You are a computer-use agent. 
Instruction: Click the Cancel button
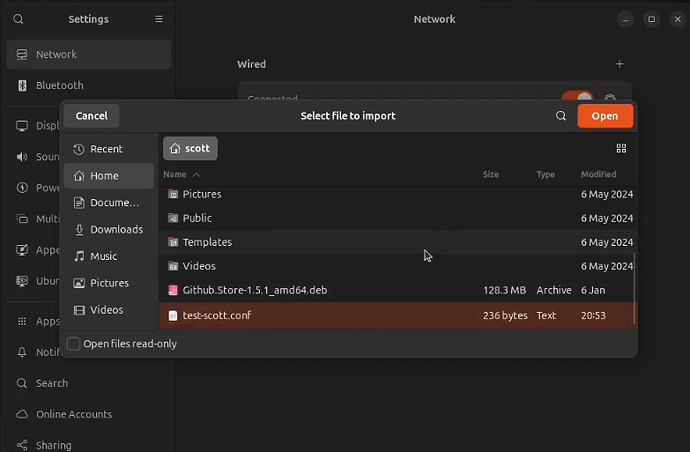click(91, 116)
